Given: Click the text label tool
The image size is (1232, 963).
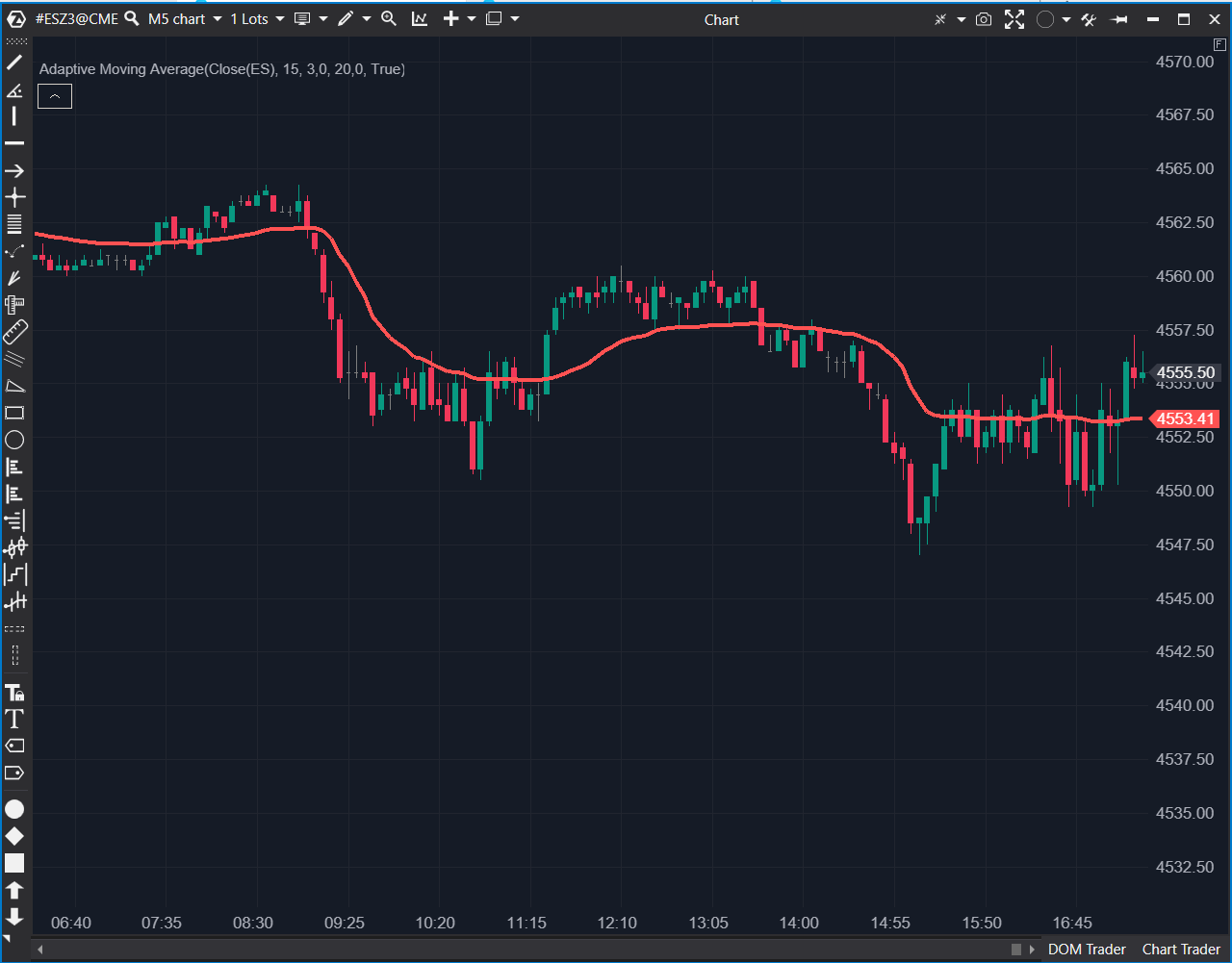Looking at the screenshot, I should point(14,719).
